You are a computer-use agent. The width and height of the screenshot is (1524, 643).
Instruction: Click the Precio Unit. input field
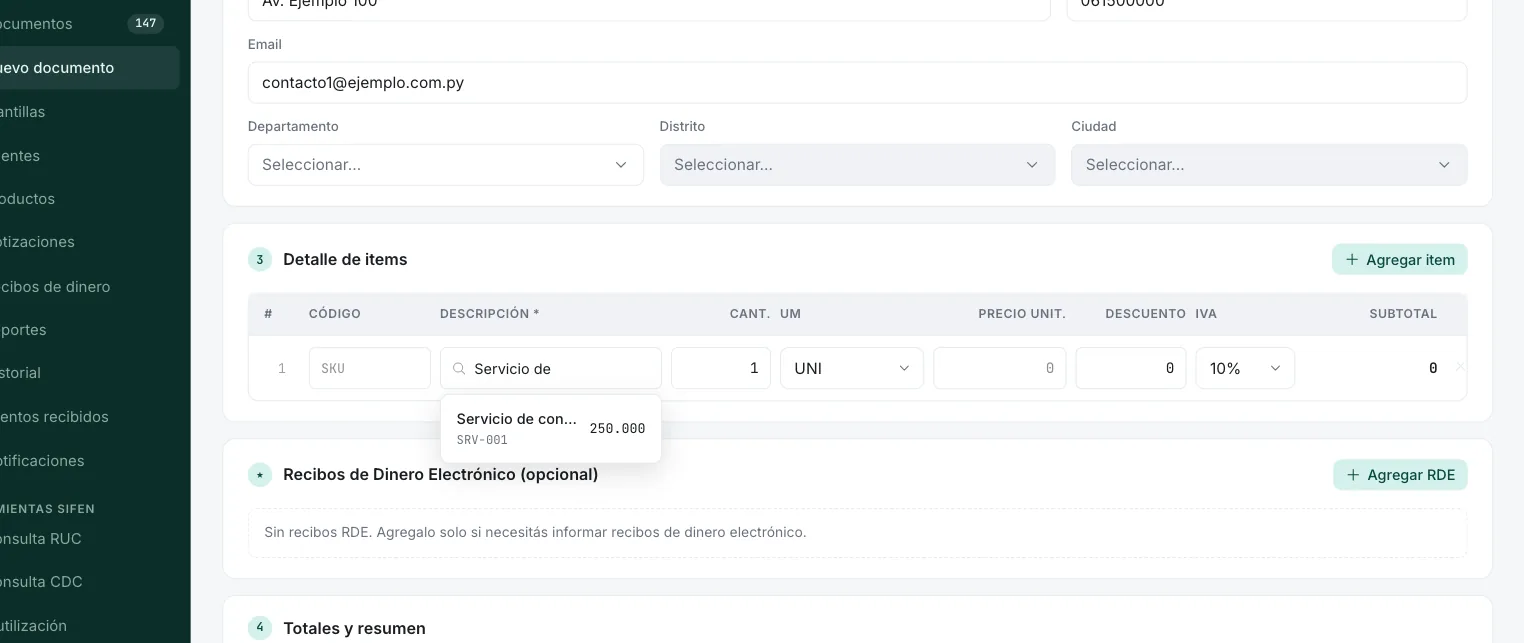click(999, 368)
